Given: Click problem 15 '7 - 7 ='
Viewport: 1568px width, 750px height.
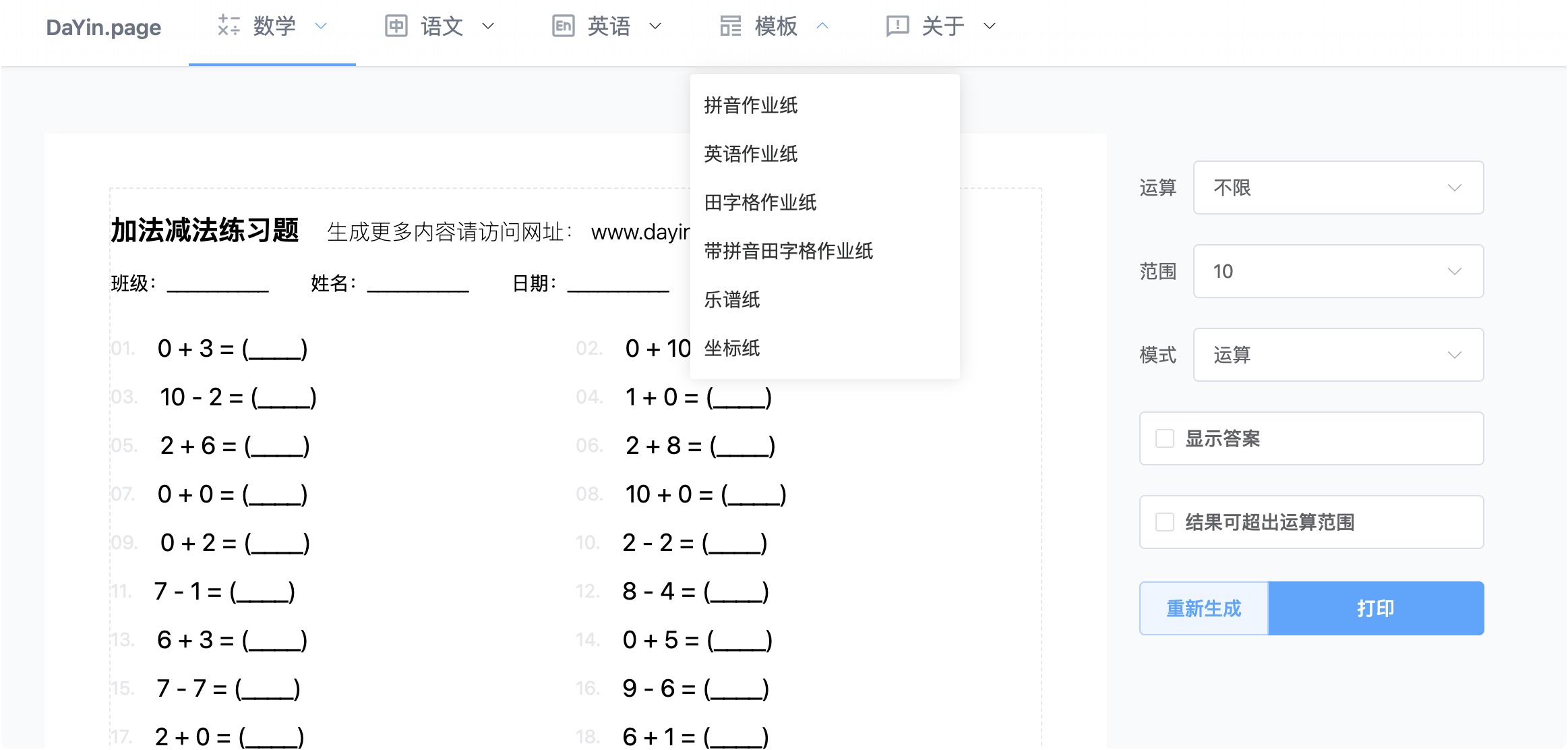Looking at the screenshot, I should tap(228, 689).
